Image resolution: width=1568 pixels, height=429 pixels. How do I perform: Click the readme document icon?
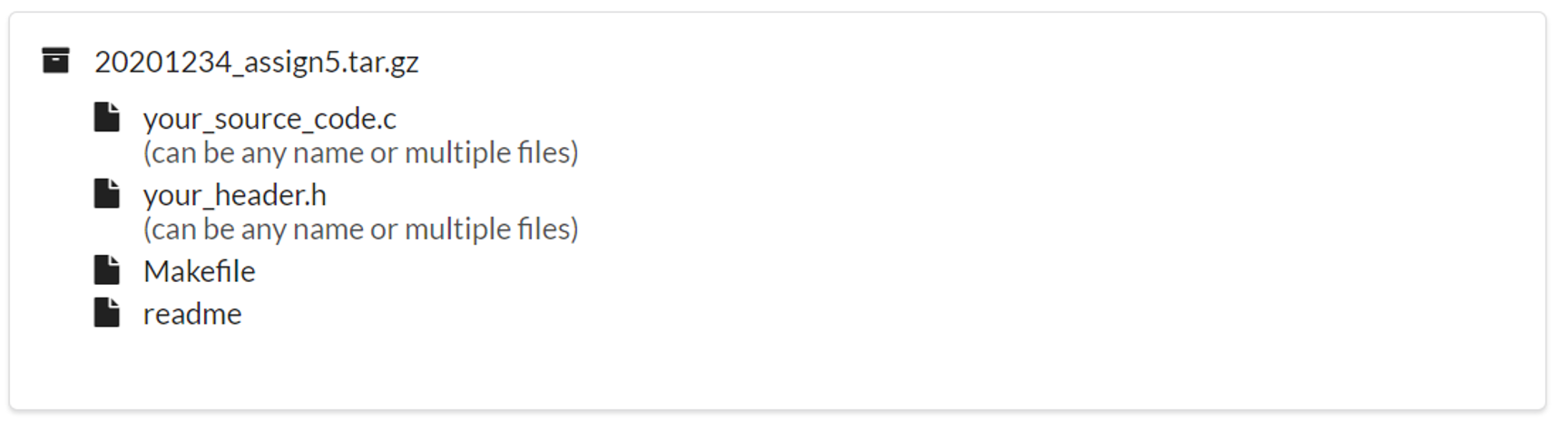(x=107, y=312)
